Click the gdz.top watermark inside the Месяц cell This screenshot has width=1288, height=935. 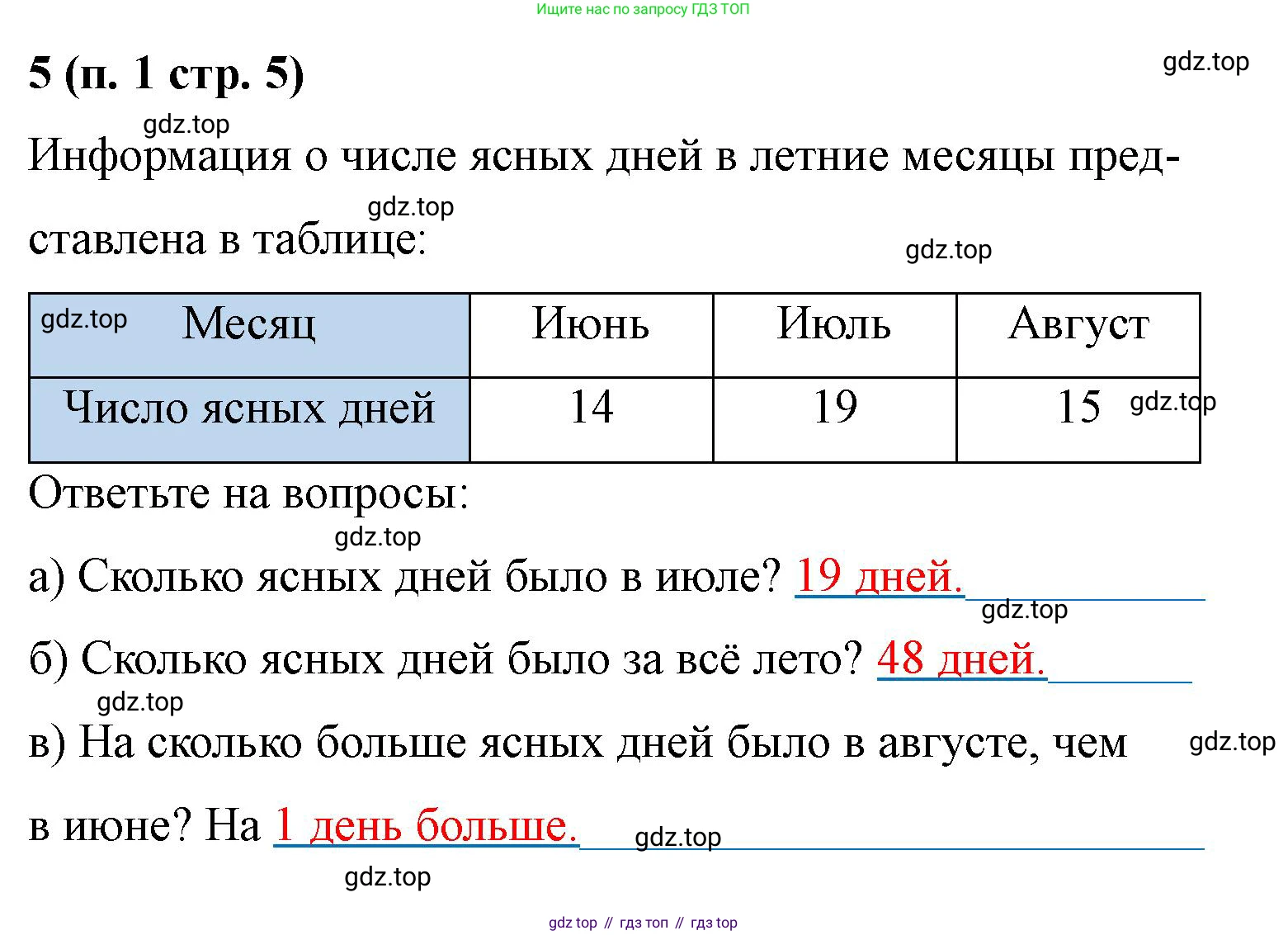click(x=84, y=319)
